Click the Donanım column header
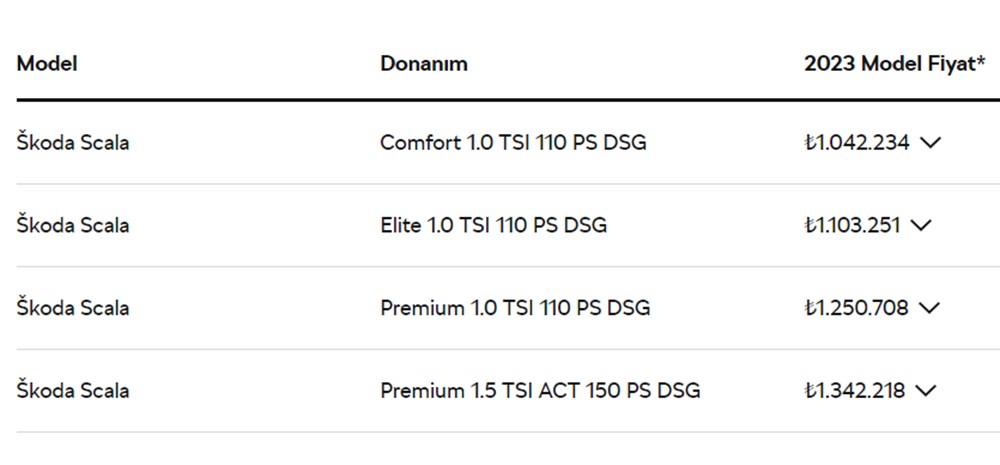Viewport: 1000px width, 465px height. tap(423, 63)
